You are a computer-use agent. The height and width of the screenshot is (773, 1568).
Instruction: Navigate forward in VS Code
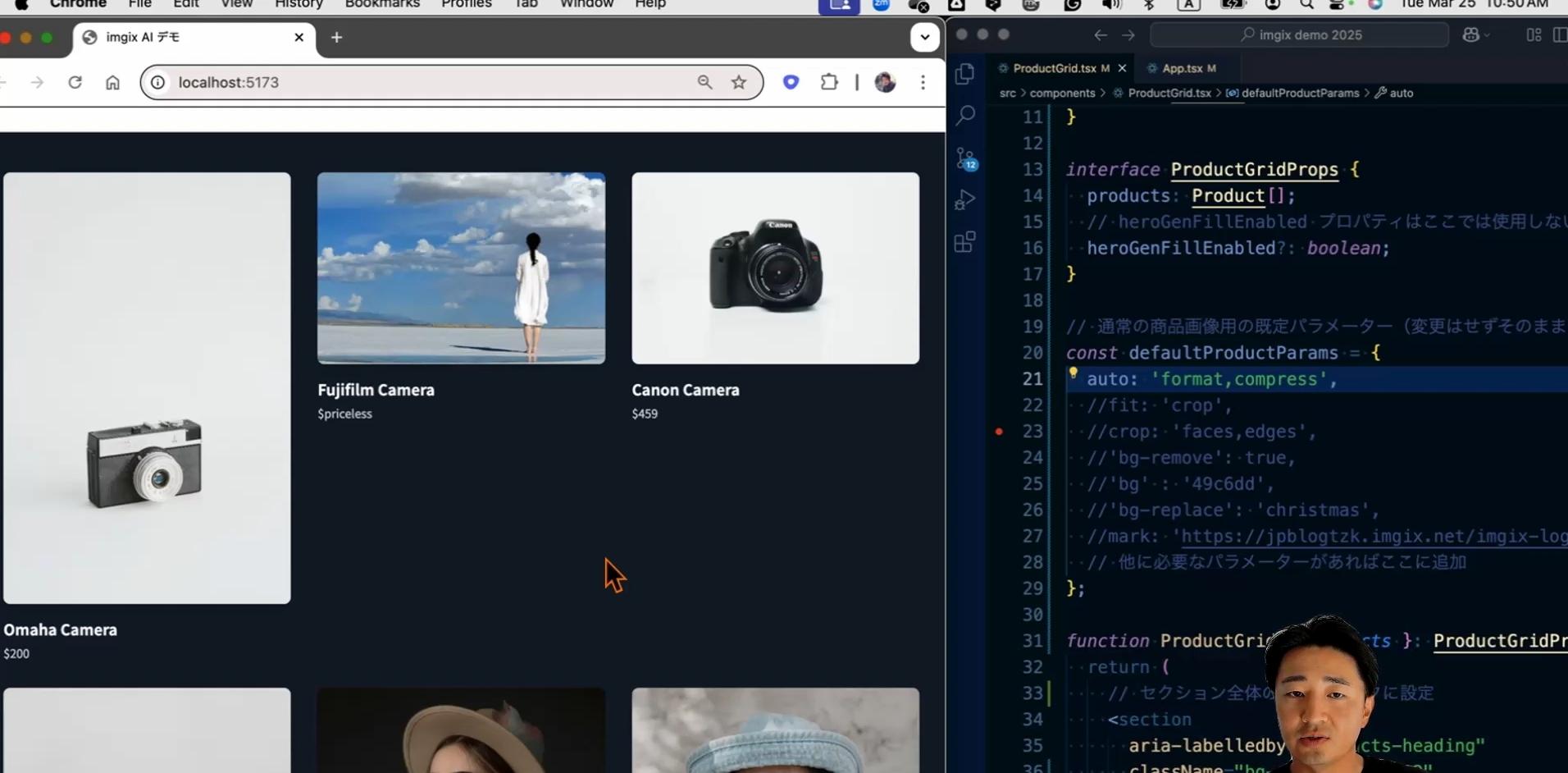click(1128, 34)
